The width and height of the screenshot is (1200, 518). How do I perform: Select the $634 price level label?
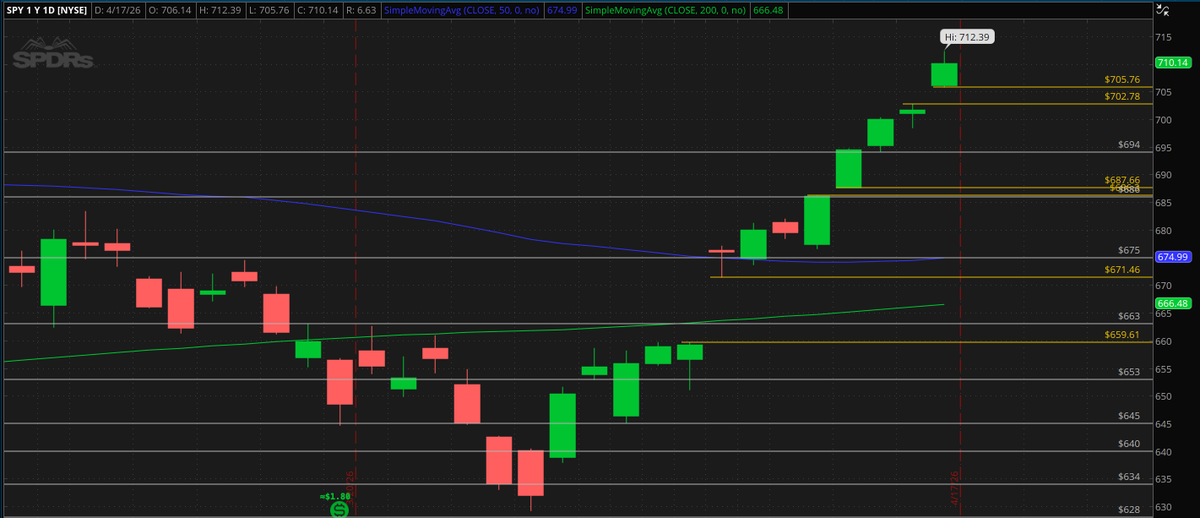point(1129,477)
